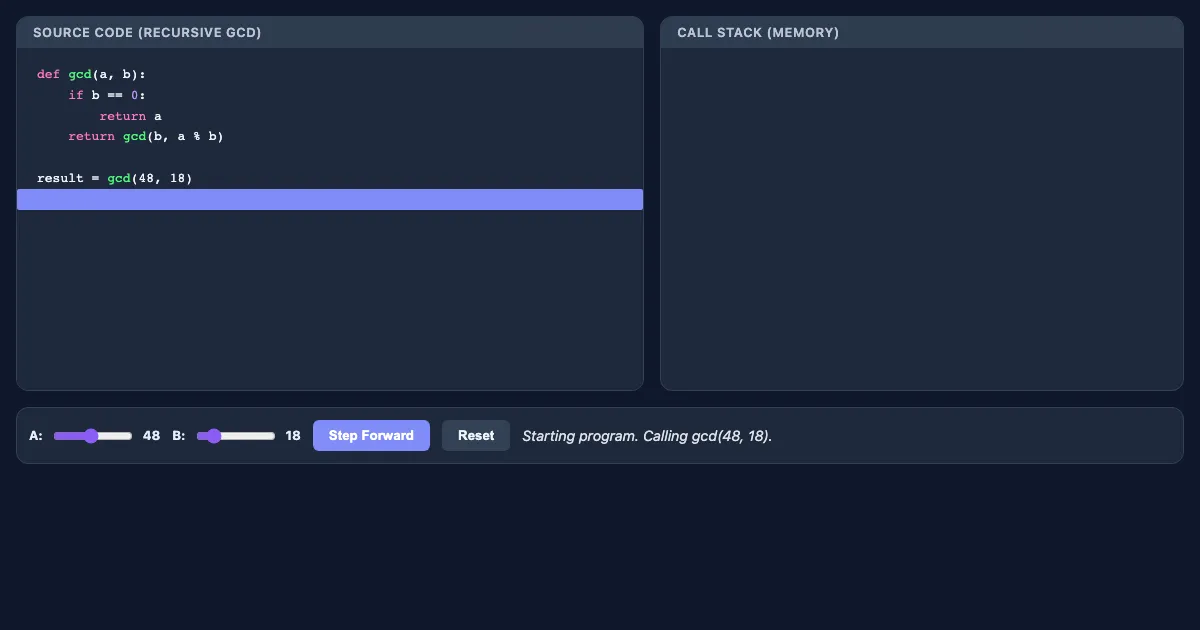1200x630 pixels.
Task: Click the 'B:' slider label
Action: 179,436
